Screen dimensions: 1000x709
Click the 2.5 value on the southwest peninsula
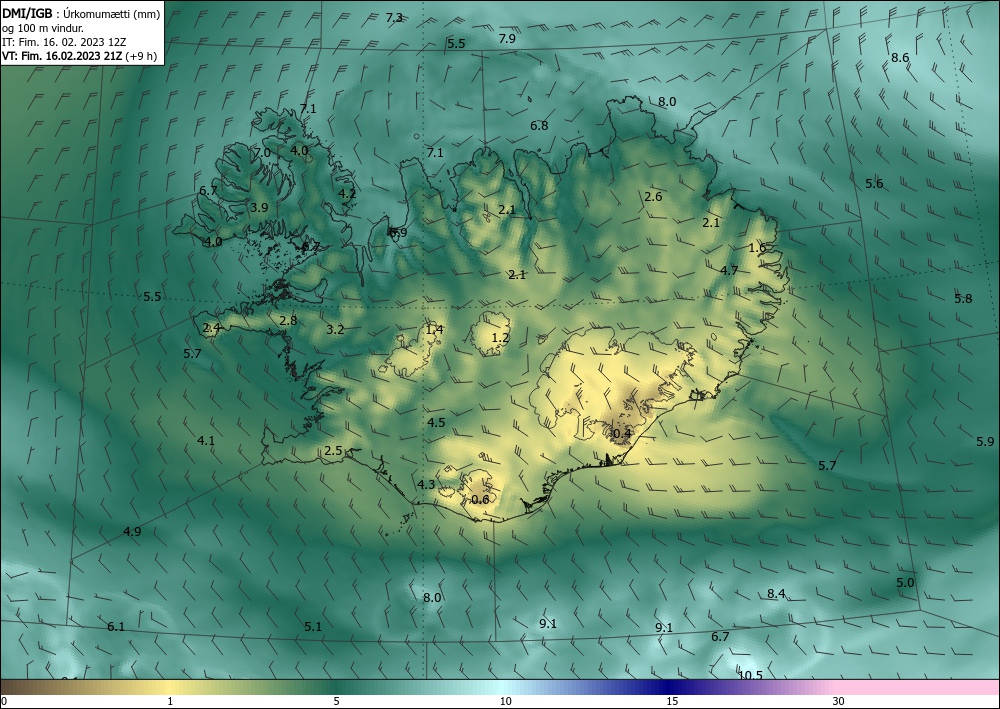[334, 451]
